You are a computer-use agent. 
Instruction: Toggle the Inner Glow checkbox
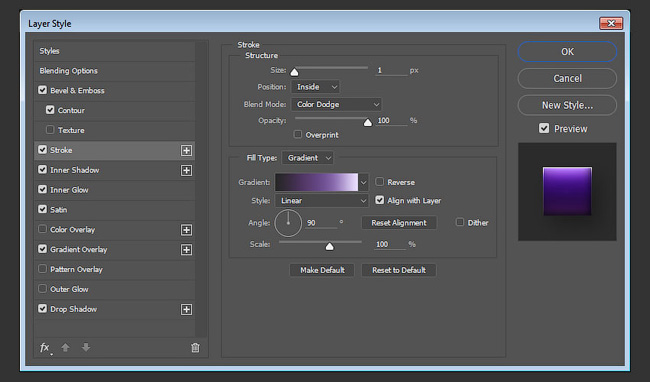click(42, 189)
